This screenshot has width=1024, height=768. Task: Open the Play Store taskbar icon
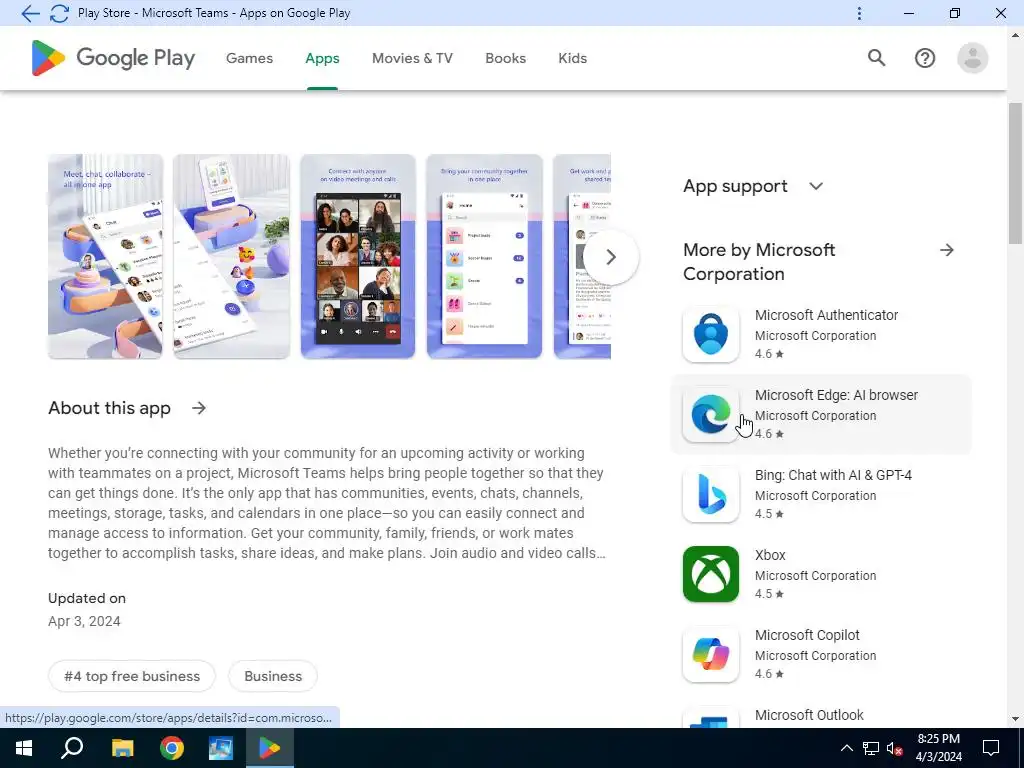tap(270, 748)
